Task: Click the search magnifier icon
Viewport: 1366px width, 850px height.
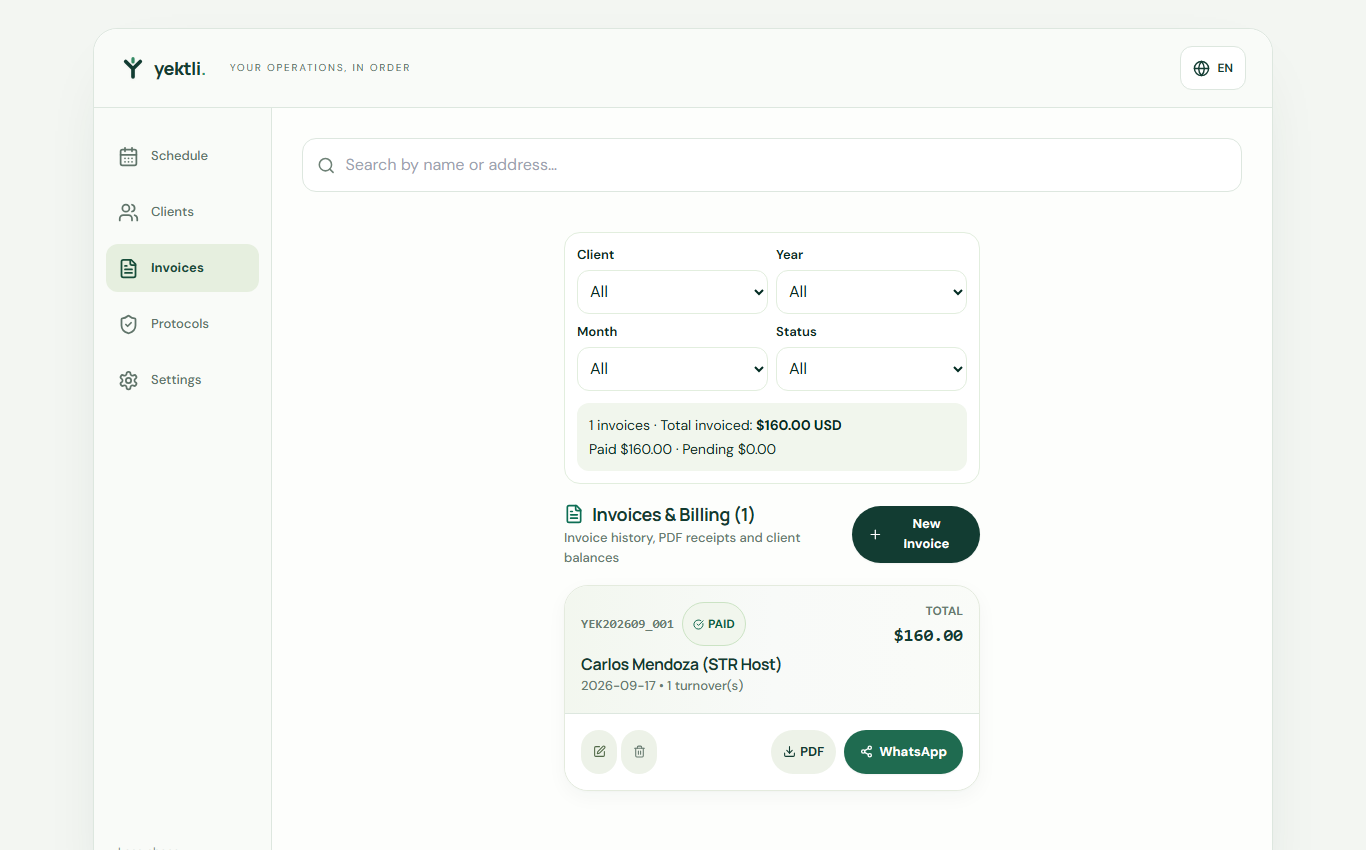Action: (x=326, y=165)
